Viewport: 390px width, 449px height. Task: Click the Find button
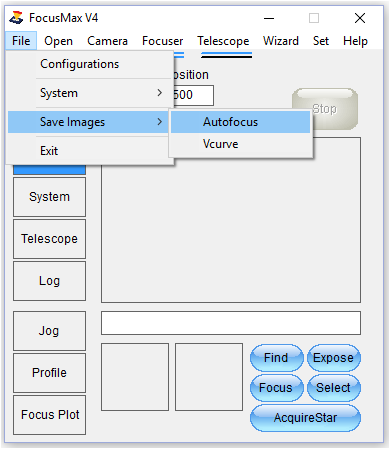[277, 358]
